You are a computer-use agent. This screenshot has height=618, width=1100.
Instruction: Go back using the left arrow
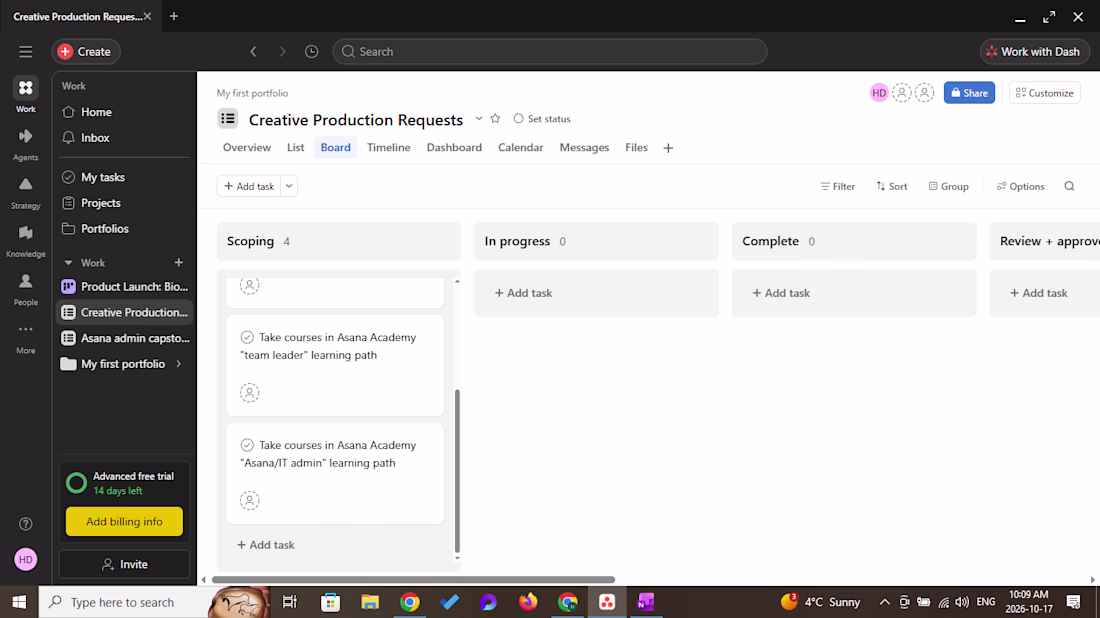[254, 52]
